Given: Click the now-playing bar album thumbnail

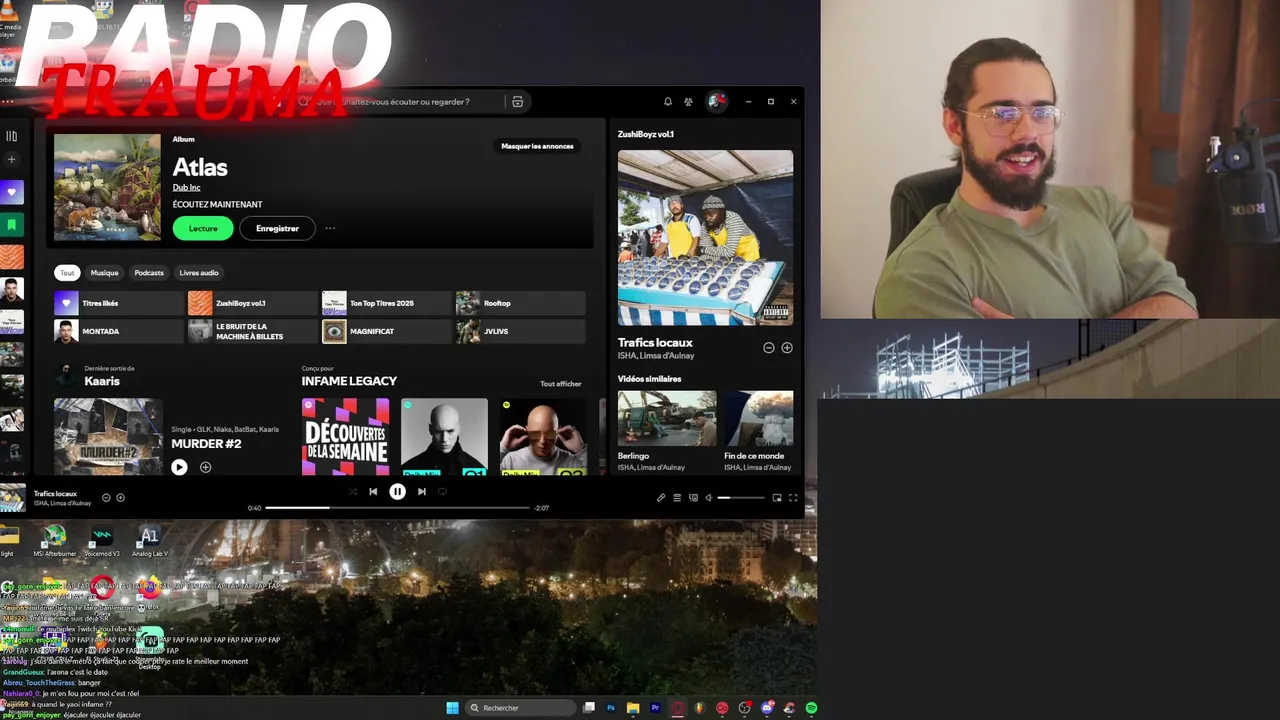Looking at the screenshot, I should [12, 497].
